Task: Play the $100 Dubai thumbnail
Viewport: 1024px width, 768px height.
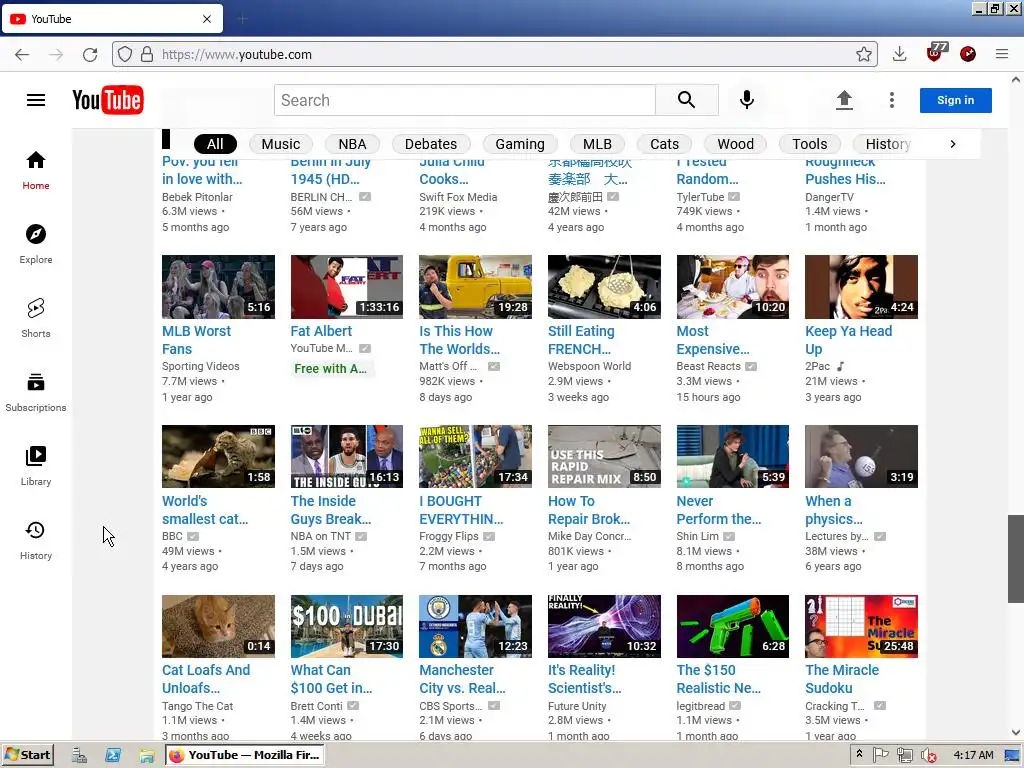Action: point(347,626)
